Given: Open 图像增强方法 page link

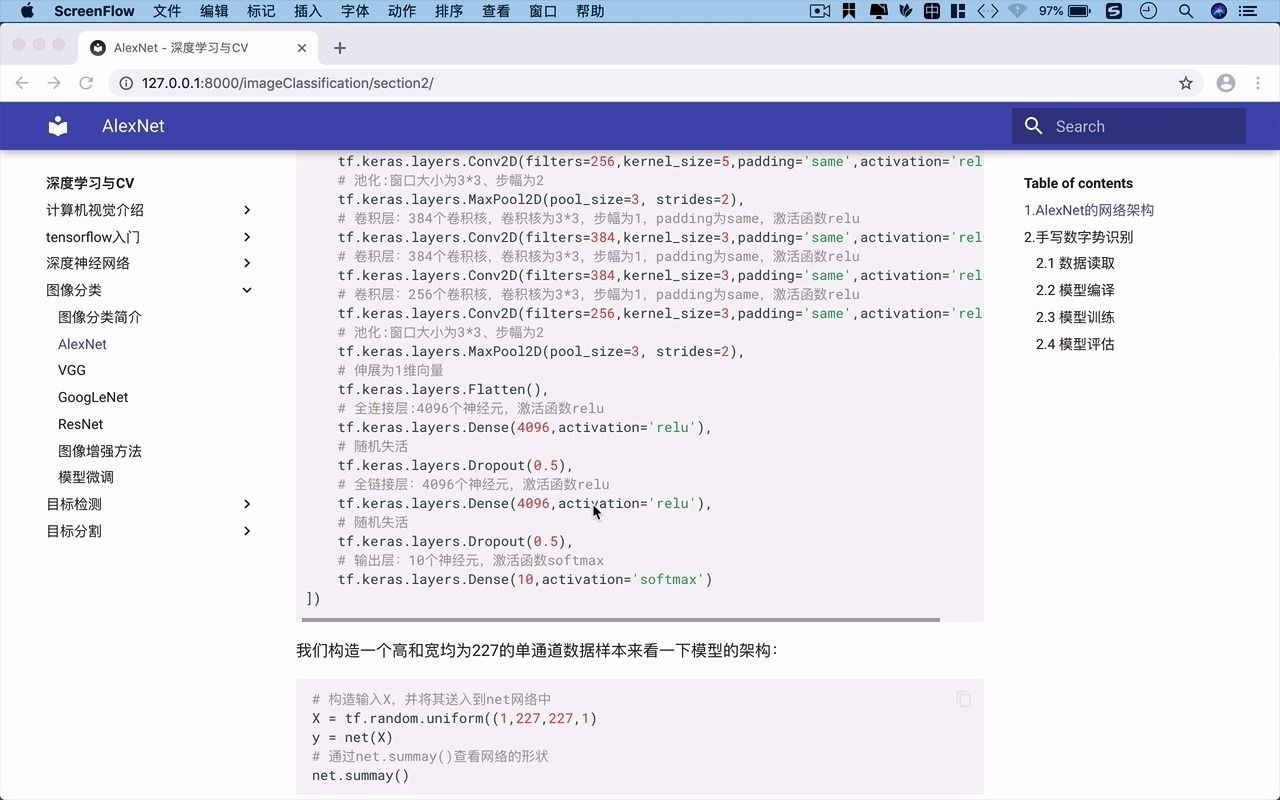Looking at the screenshot, I should click(100, 451).
